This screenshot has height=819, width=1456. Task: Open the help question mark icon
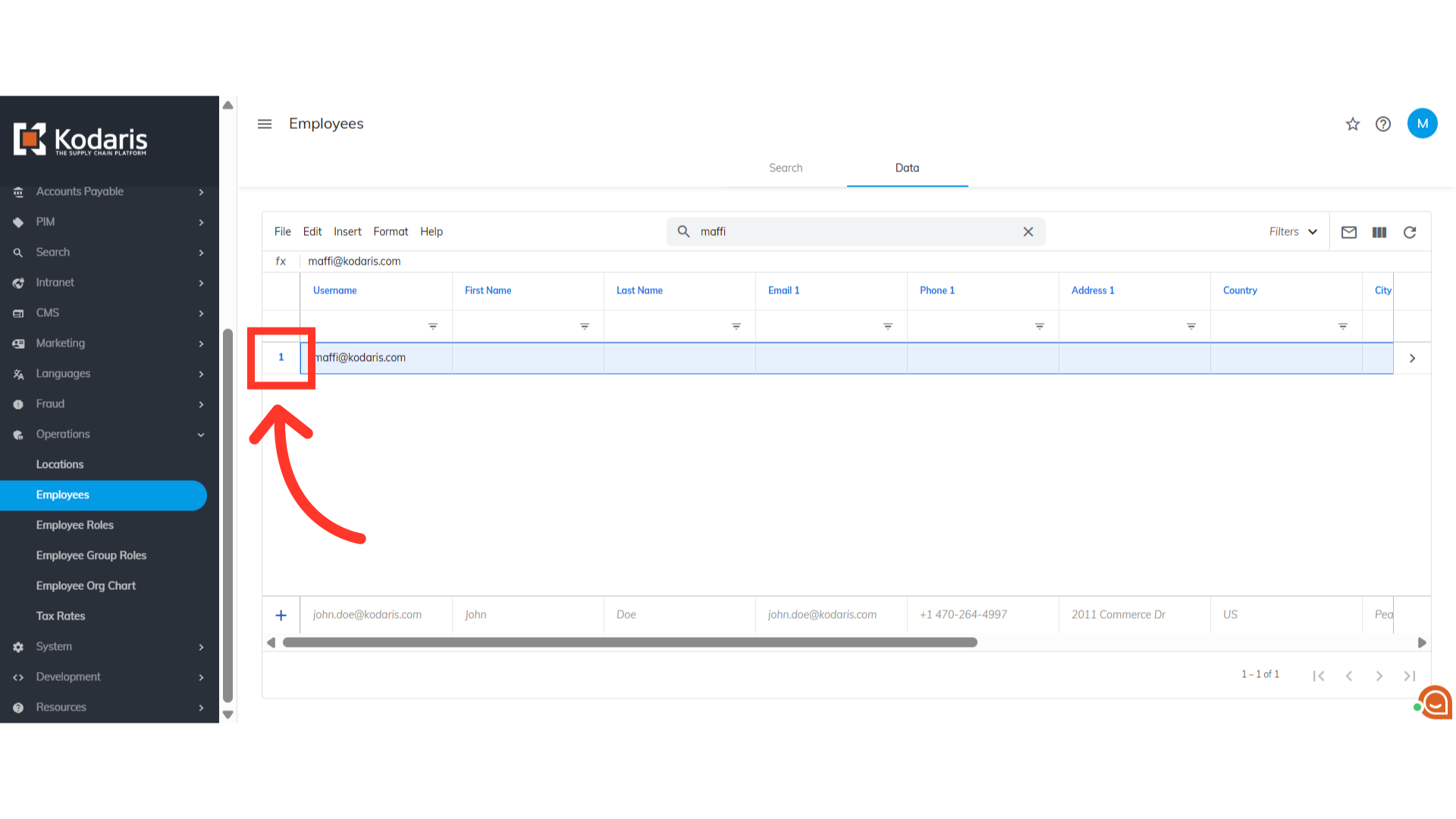point(1383,124)
